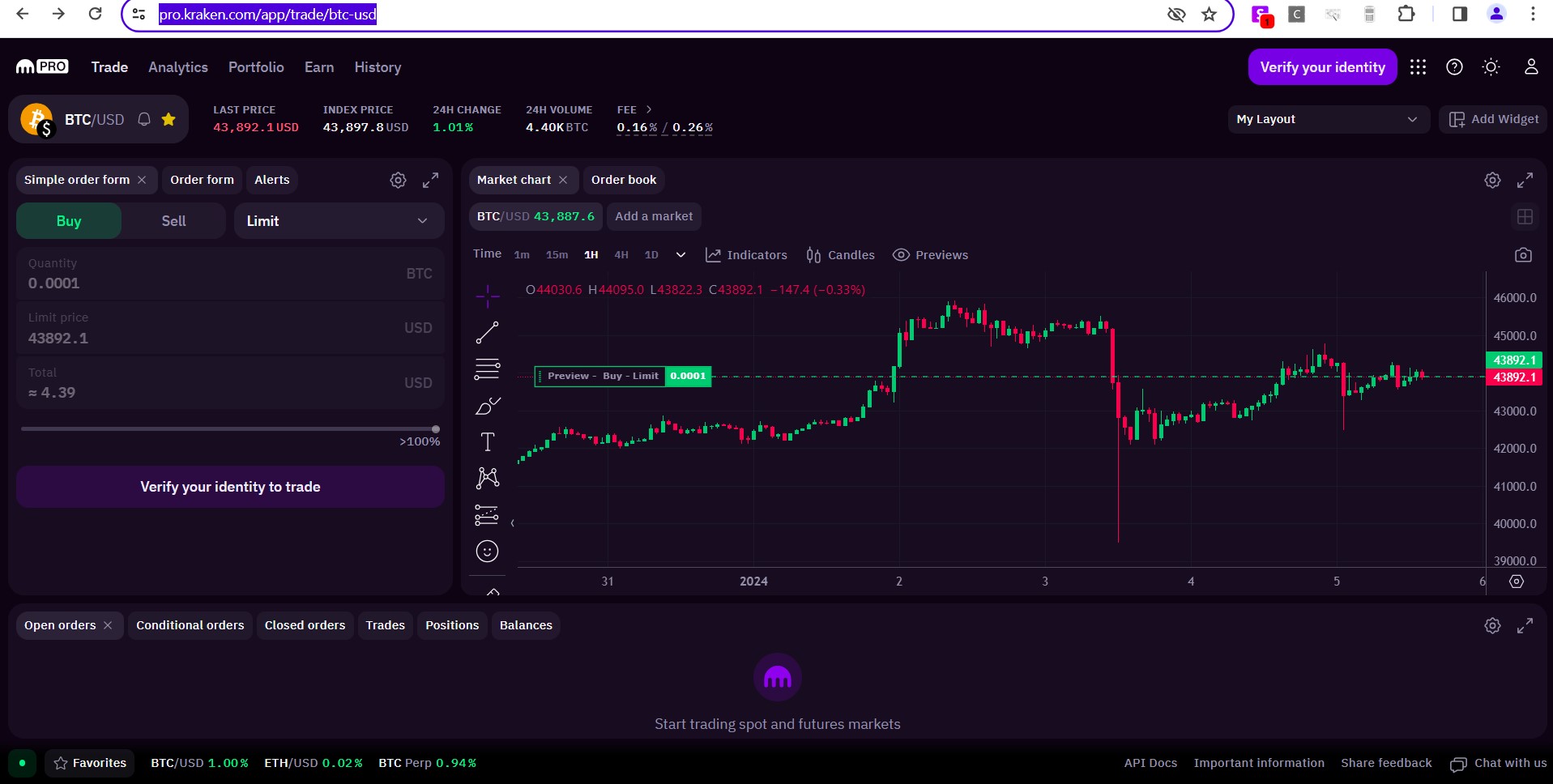Viewport: 1553px width, 784px height.
Task: Click the alert bell for BTC/USD
Action: 144,119
